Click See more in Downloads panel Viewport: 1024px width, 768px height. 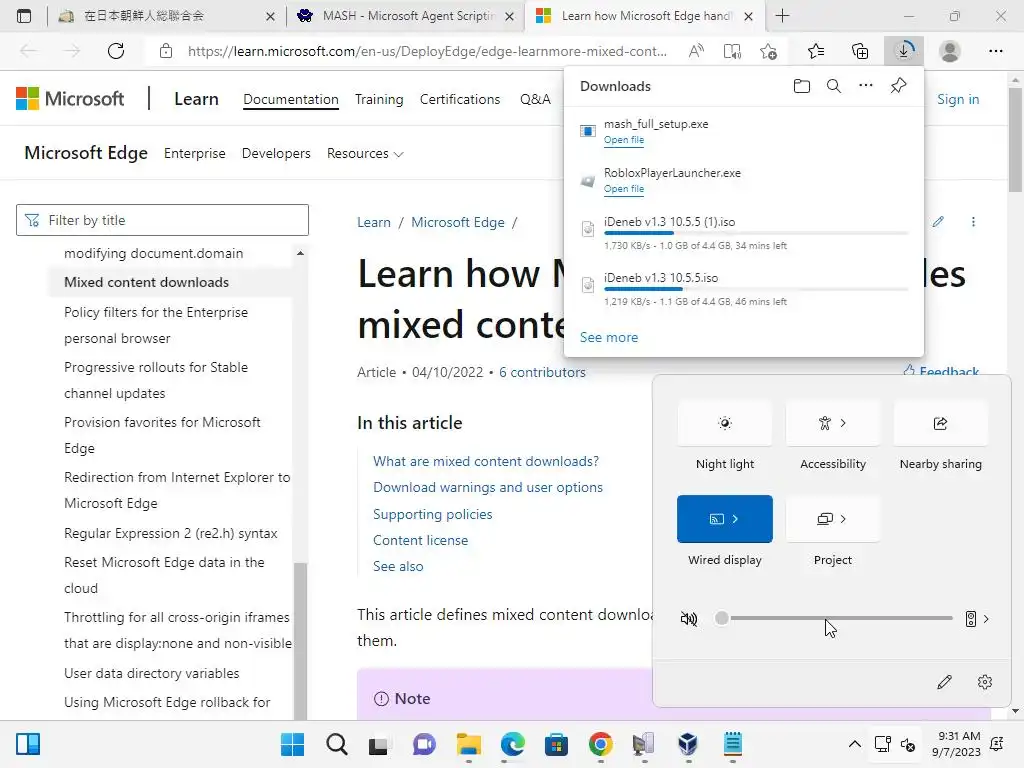point(609,337)
